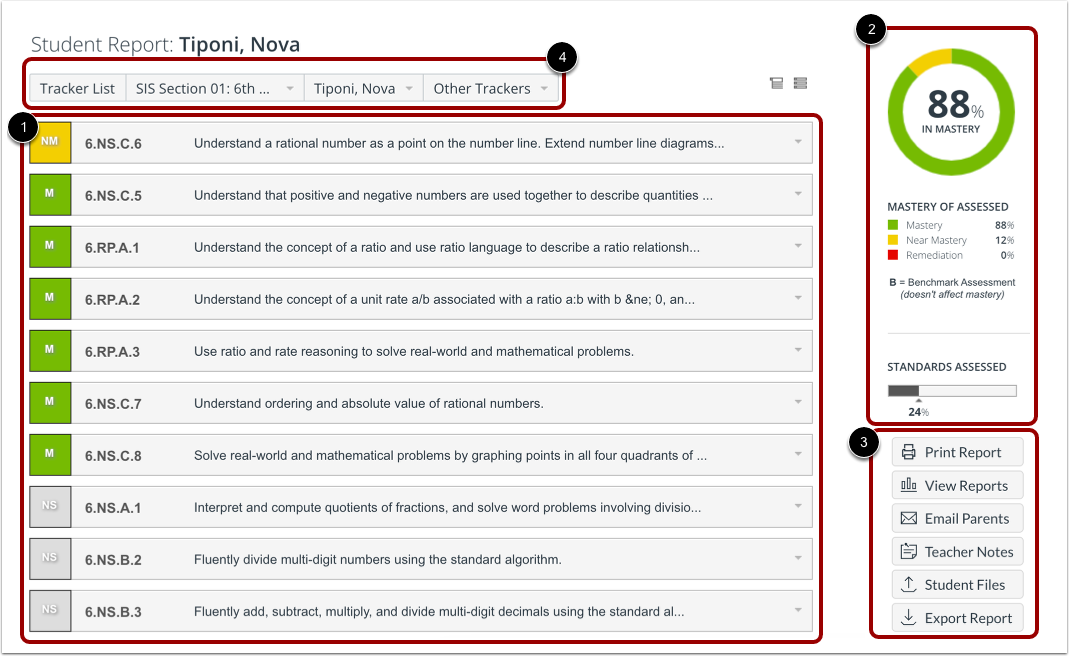Click the Export Report button
The width and height of the screenshot is (1069, 656).
point(957,617)
